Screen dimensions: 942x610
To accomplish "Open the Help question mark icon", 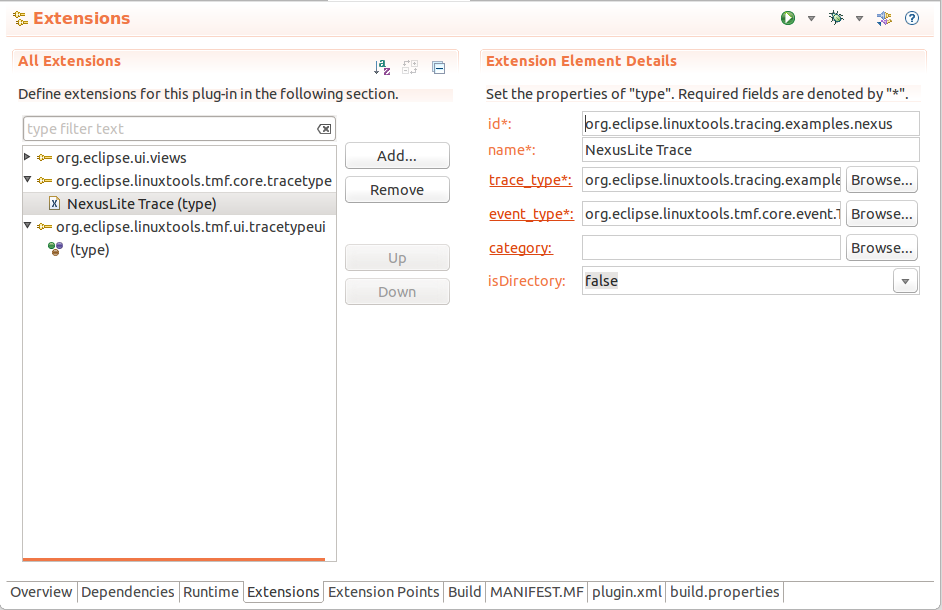I will tap(912, 18).
